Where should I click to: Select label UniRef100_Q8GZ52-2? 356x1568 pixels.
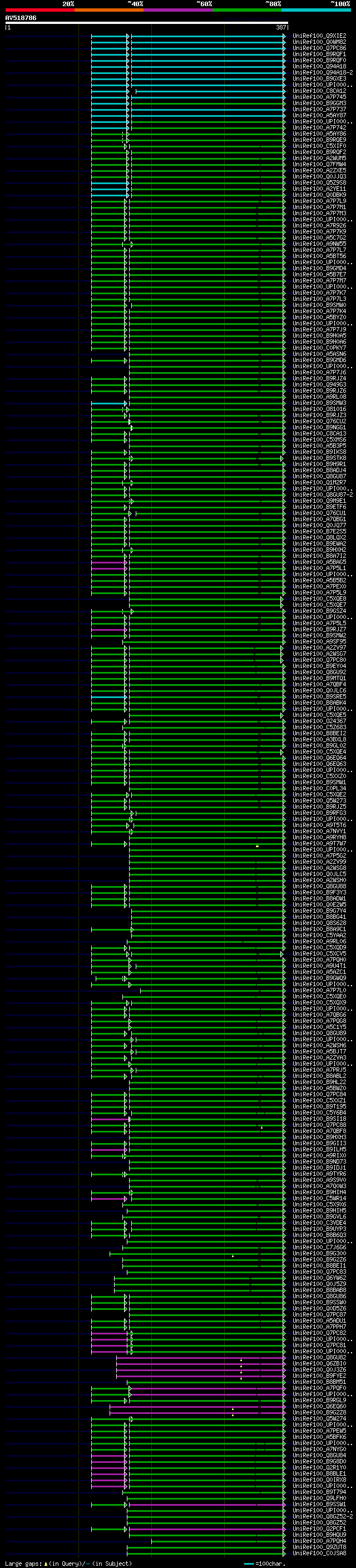click(x=323, y=1516)
